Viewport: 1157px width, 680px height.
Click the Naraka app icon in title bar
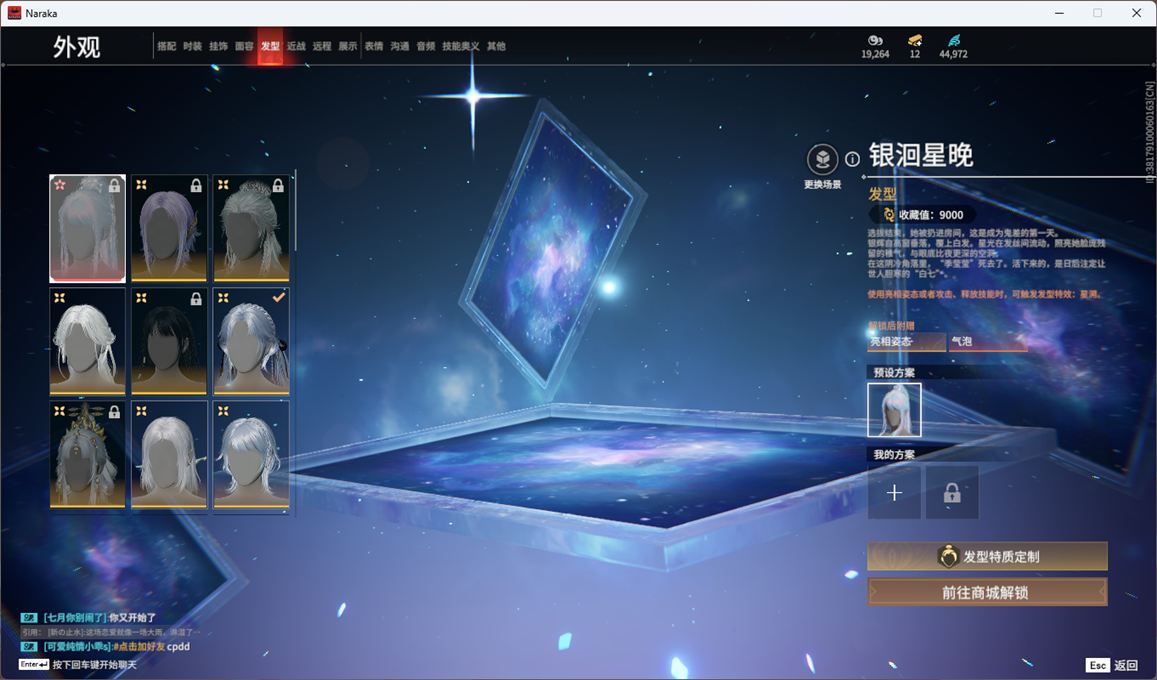(x=14, y=13)
